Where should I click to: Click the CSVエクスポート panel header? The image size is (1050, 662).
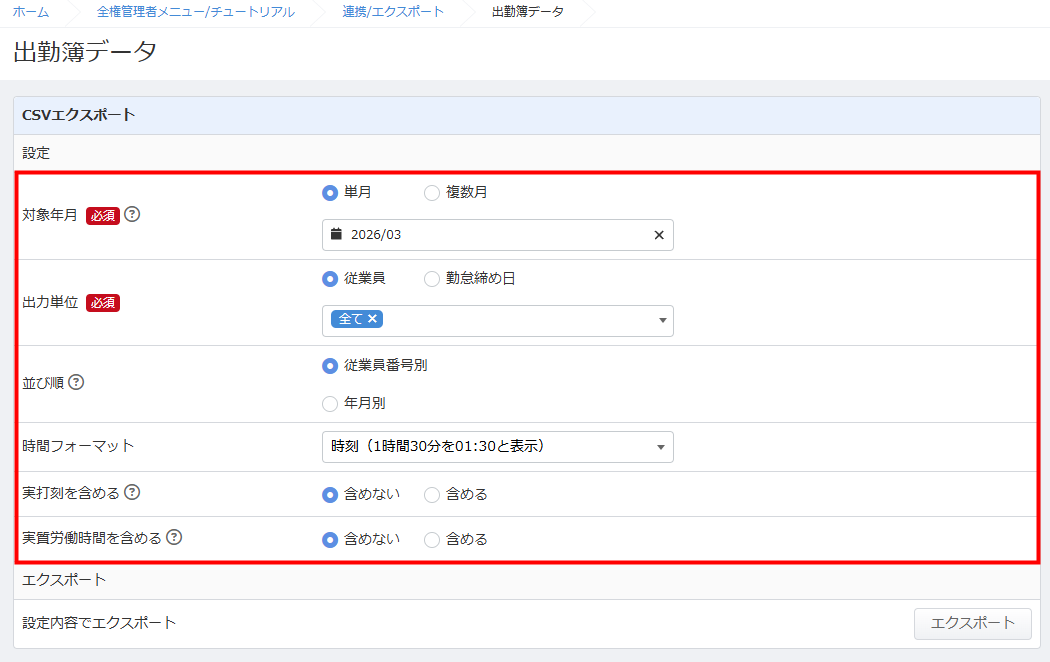527,115
